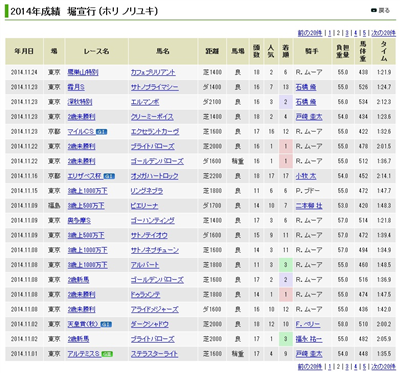400x373 pixels.
Task: Click the green G3 badge beside アルテミスS
Action: click(107, 354)
